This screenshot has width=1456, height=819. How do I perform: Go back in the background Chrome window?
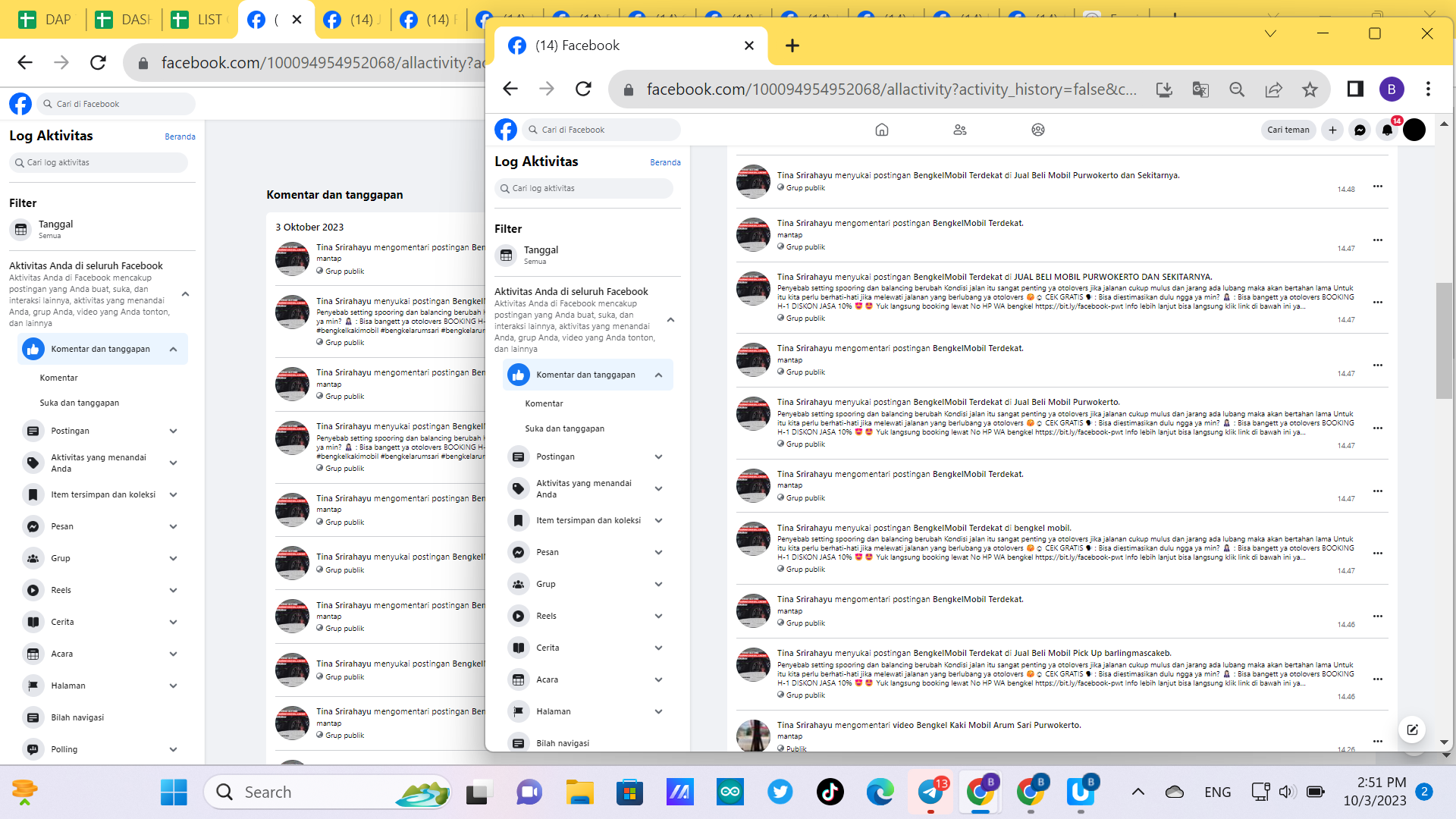[25, 63]
